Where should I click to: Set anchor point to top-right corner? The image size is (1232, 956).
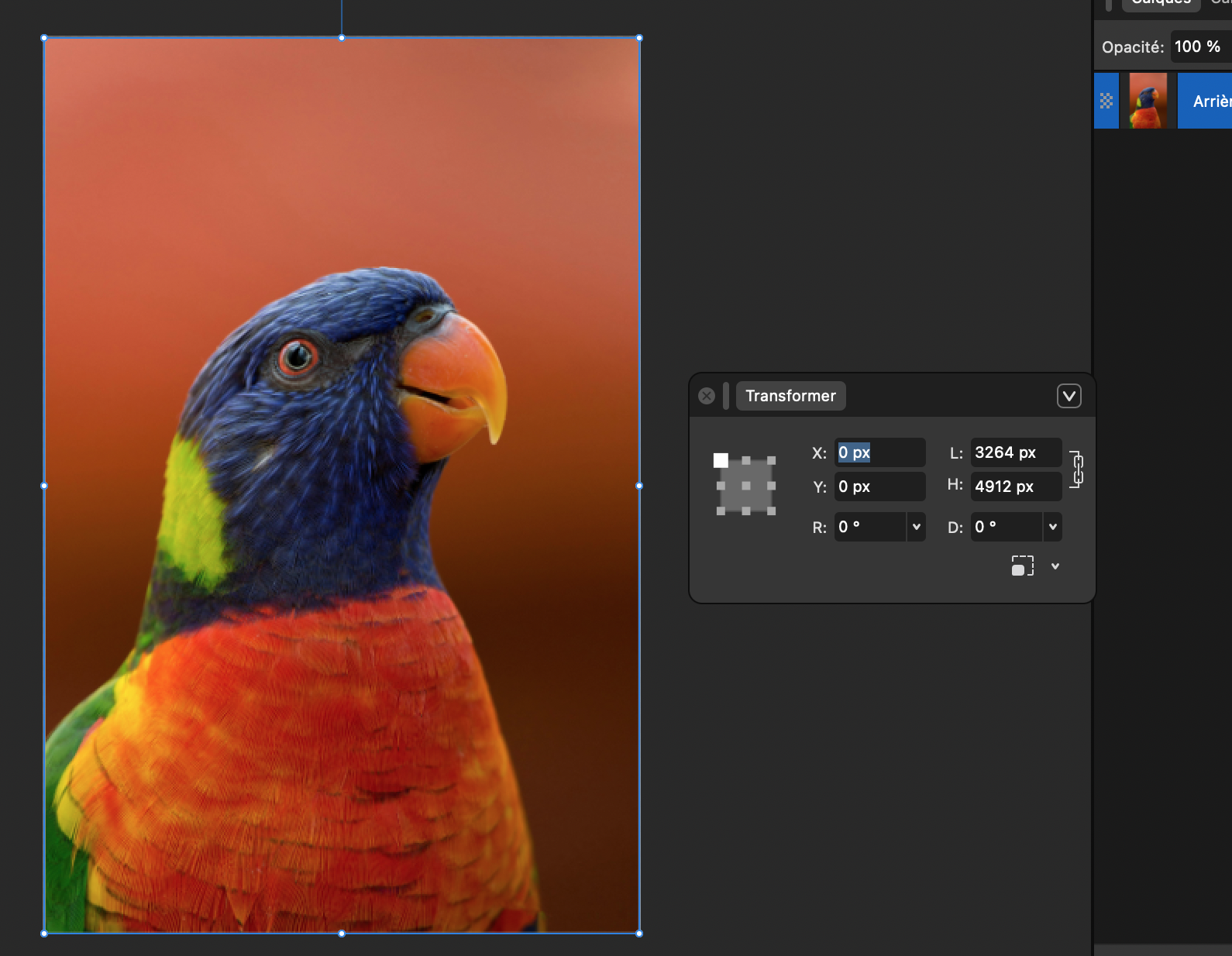click(x=771, y=460)
